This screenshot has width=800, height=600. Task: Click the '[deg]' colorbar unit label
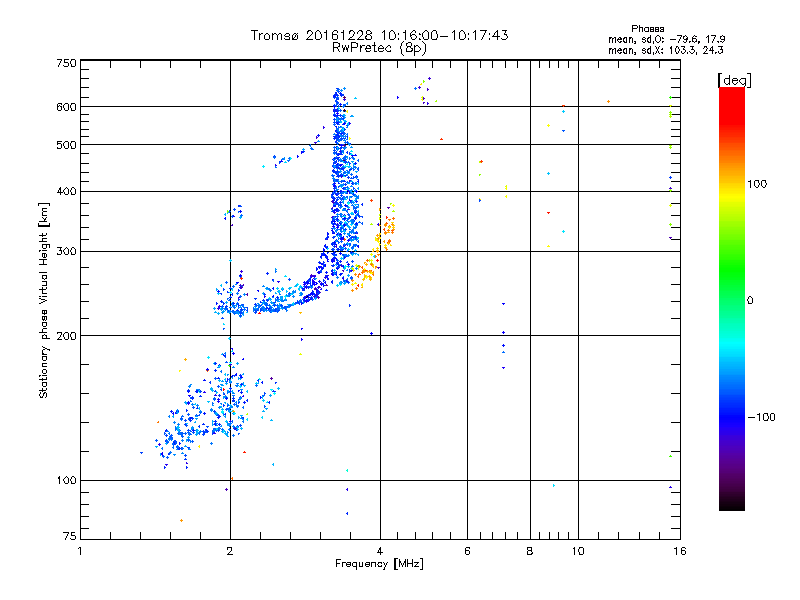pyautogui.click(x=734, y=80)
